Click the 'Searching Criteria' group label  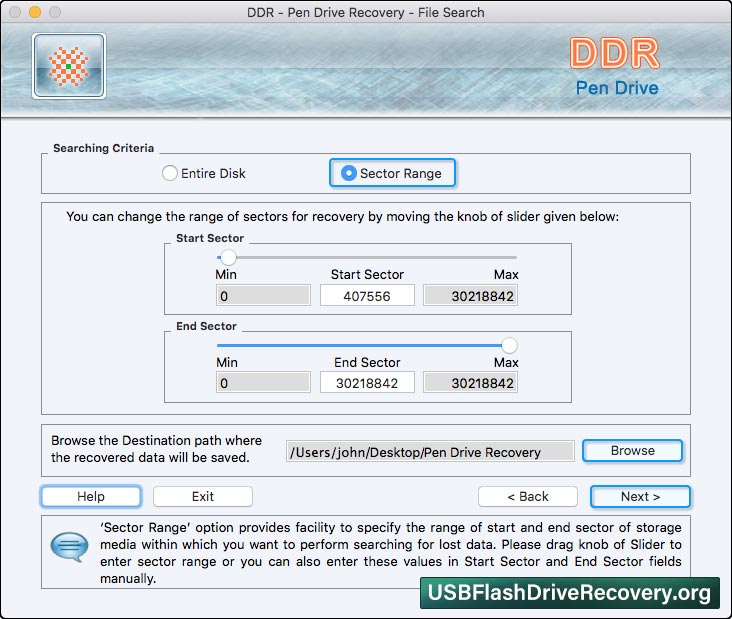tap(103, 148)
